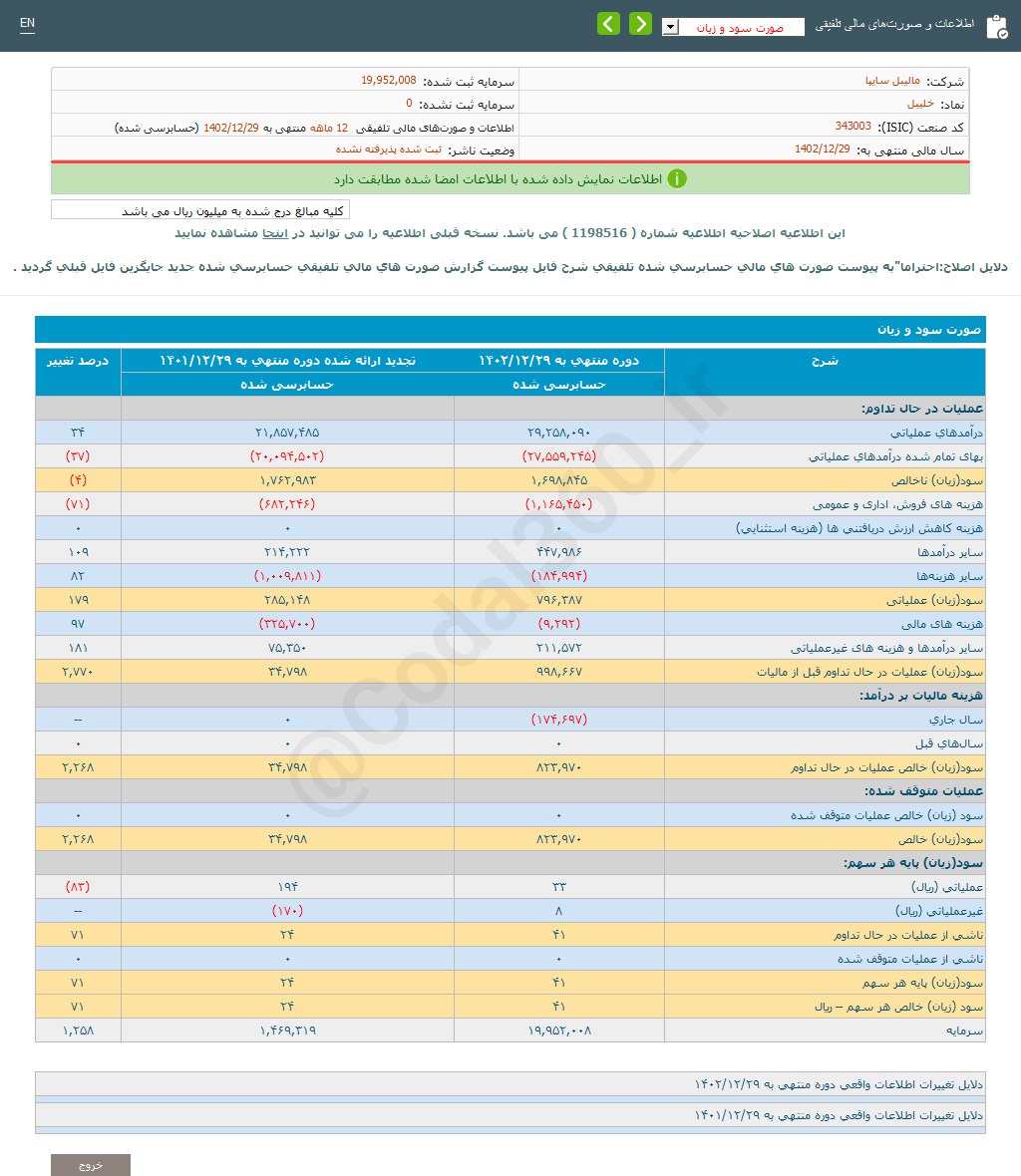Select row عملیاتی (ریال) label
Screen dimensions: 1021x1176
(x=947, y=887)
